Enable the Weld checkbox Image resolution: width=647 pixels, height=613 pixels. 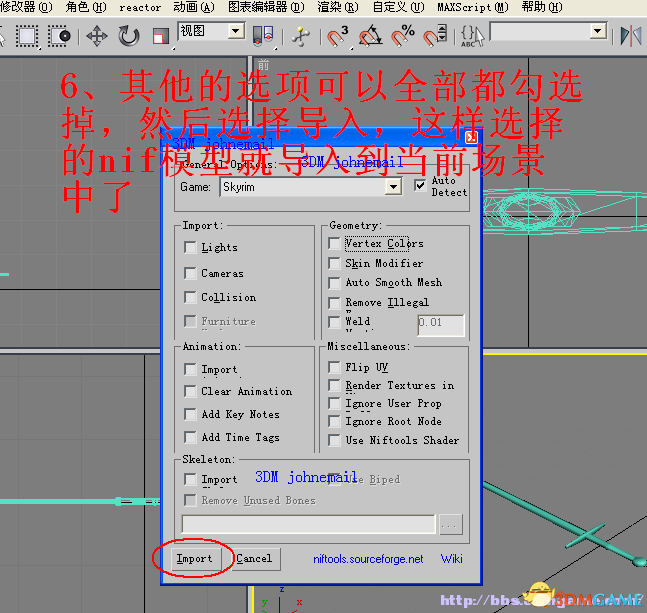tap(334, 322)
